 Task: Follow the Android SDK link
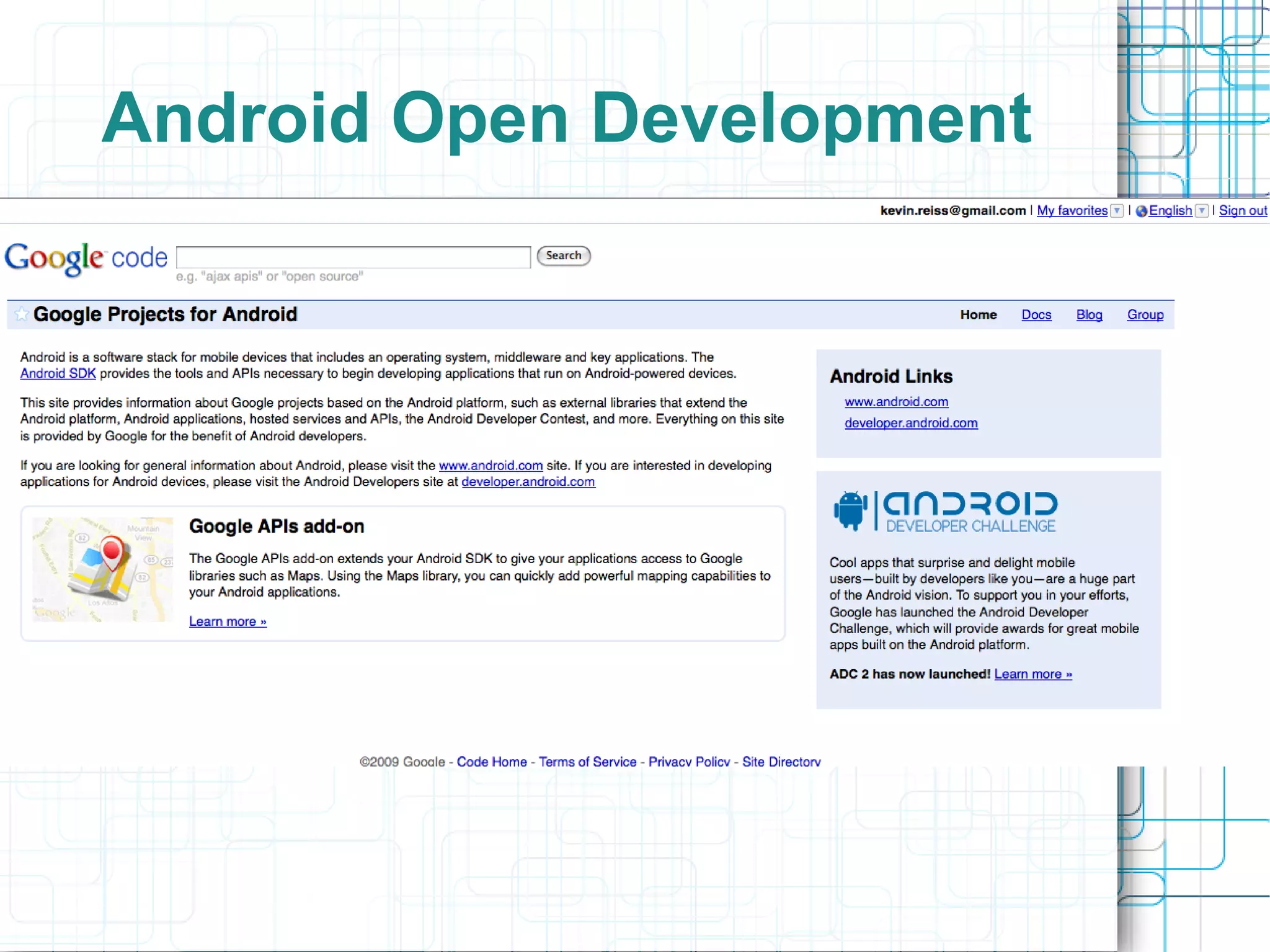coord(58,373)
